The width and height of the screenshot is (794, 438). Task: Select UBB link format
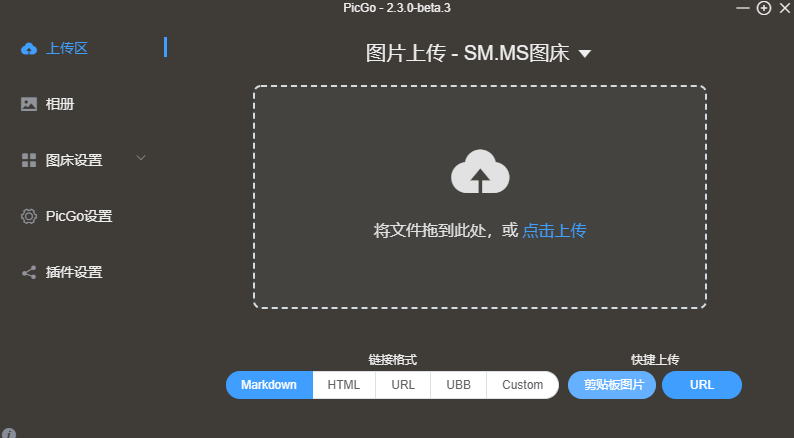click(x=458, y=385)
